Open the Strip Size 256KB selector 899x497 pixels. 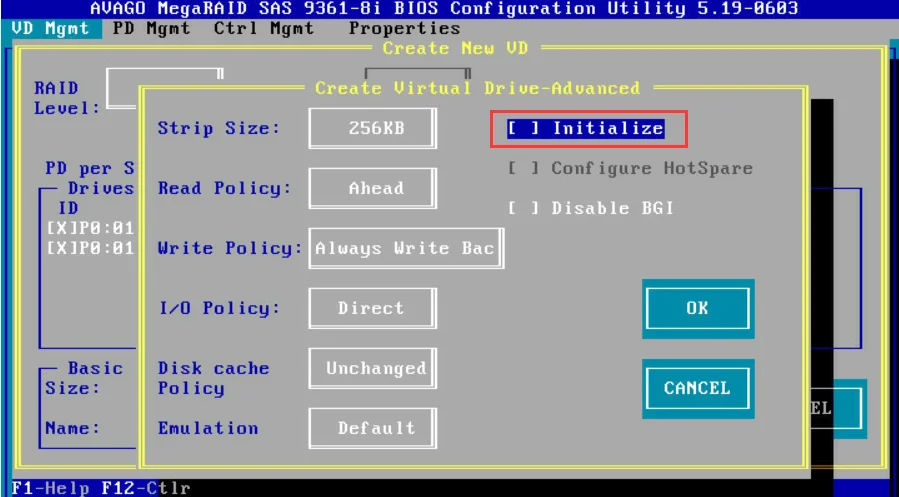(x=373, y=128)
